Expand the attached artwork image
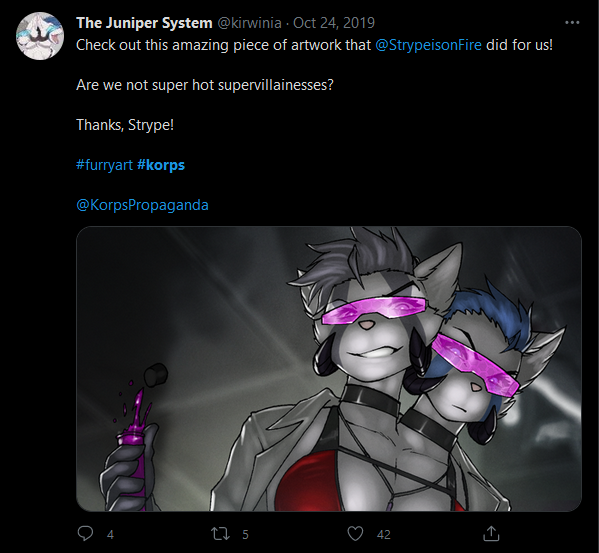Screen dimensions: 599x553 coord(329,369)
